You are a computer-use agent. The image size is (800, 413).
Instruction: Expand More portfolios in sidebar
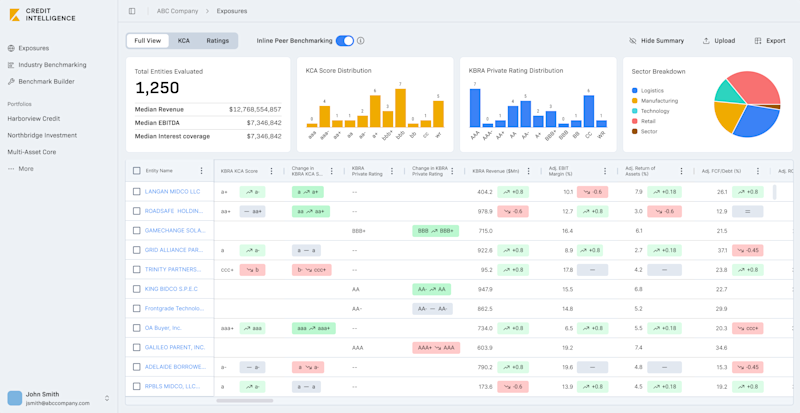tap(20, 169)
